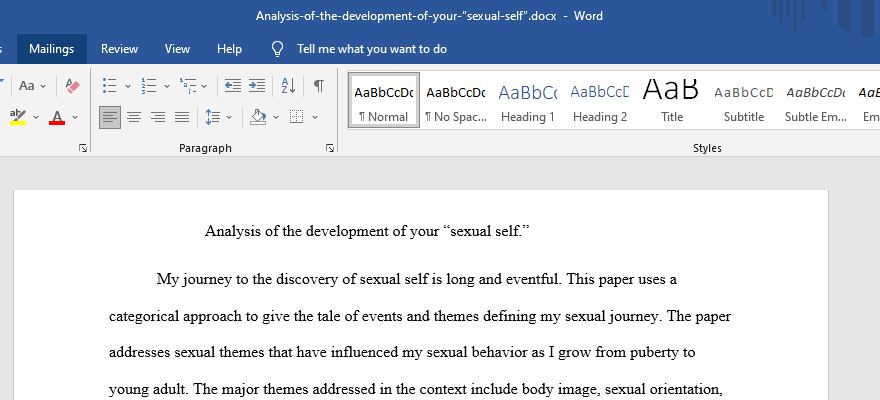
Task: Expand the numbering library dropdown
Action: (167, 86)
